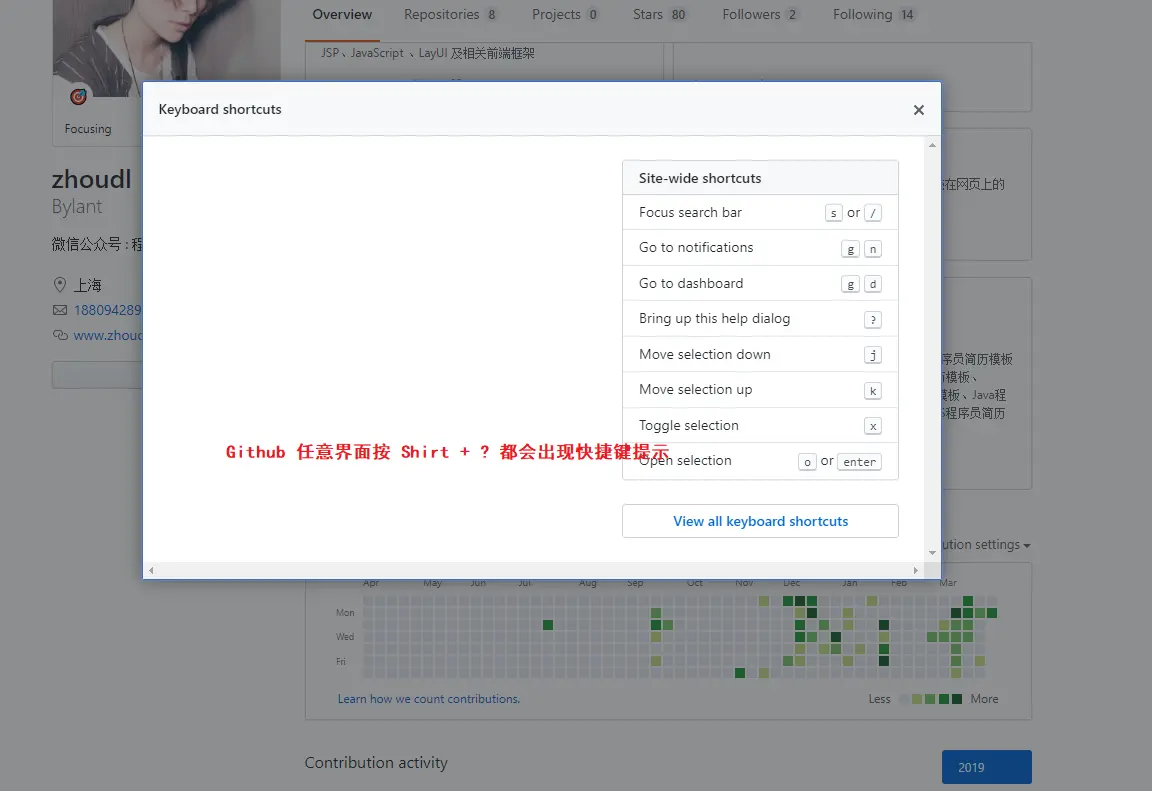Click the website link chain icon
This screenshot has height=791, width=1152.
60,335
